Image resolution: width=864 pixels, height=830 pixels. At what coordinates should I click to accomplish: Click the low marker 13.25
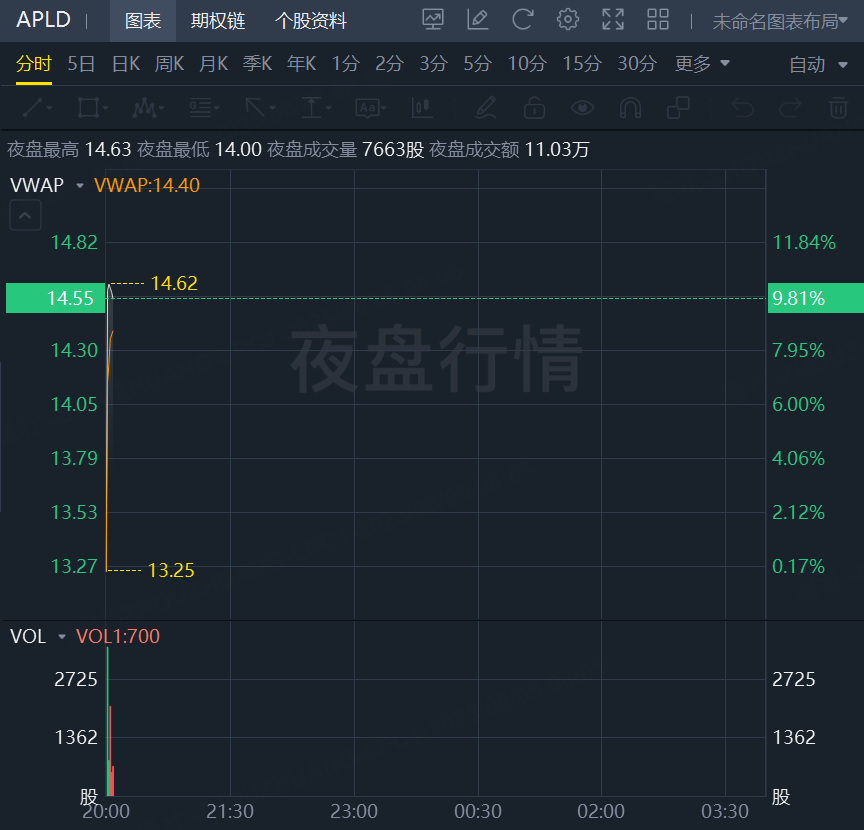point(171,570)
